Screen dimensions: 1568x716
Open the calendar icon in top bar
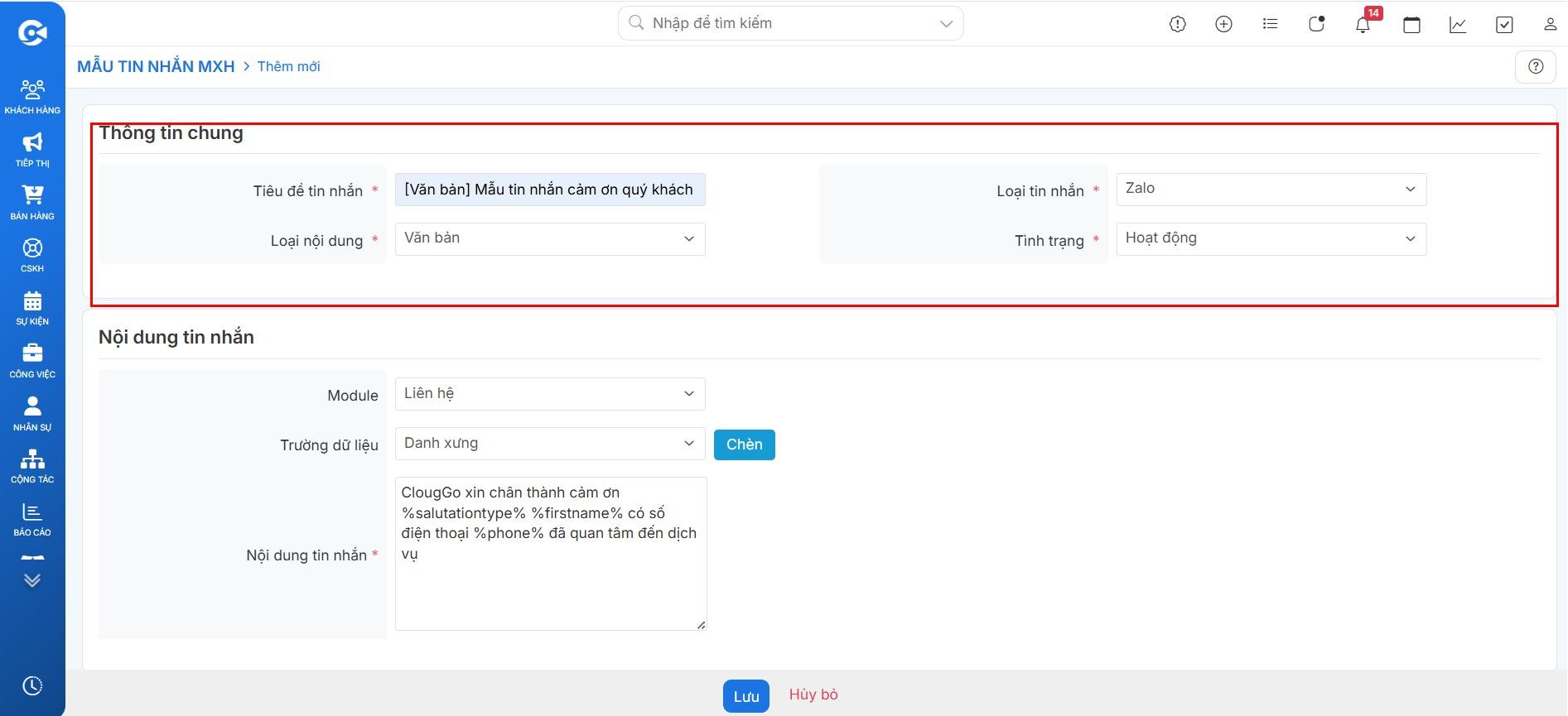1411,24
